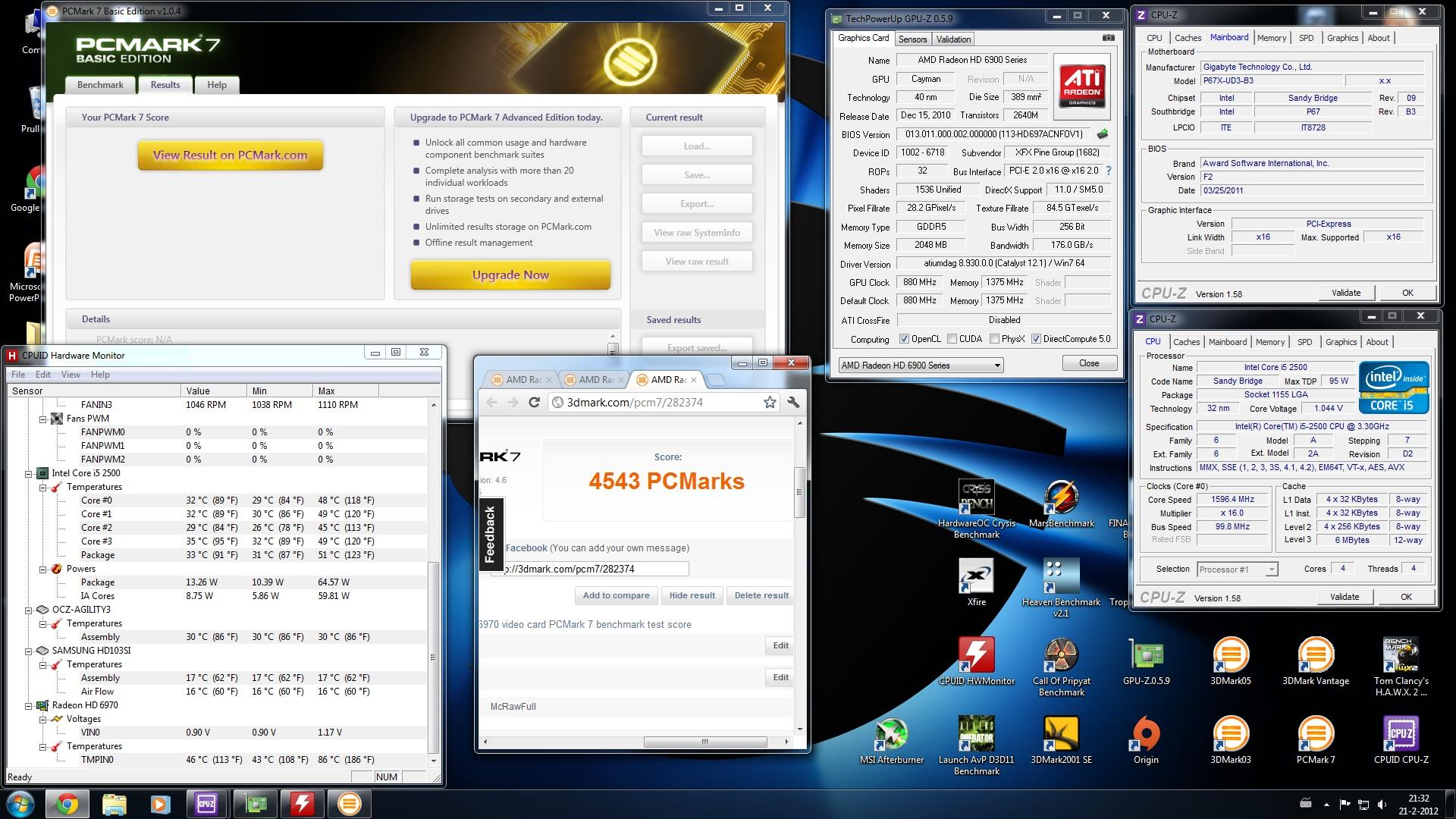Launch CPUID CPU-Z desktop shortcut
Image resolution: width=1456 pixels, height=819 pixels.
coord(1401,740)
